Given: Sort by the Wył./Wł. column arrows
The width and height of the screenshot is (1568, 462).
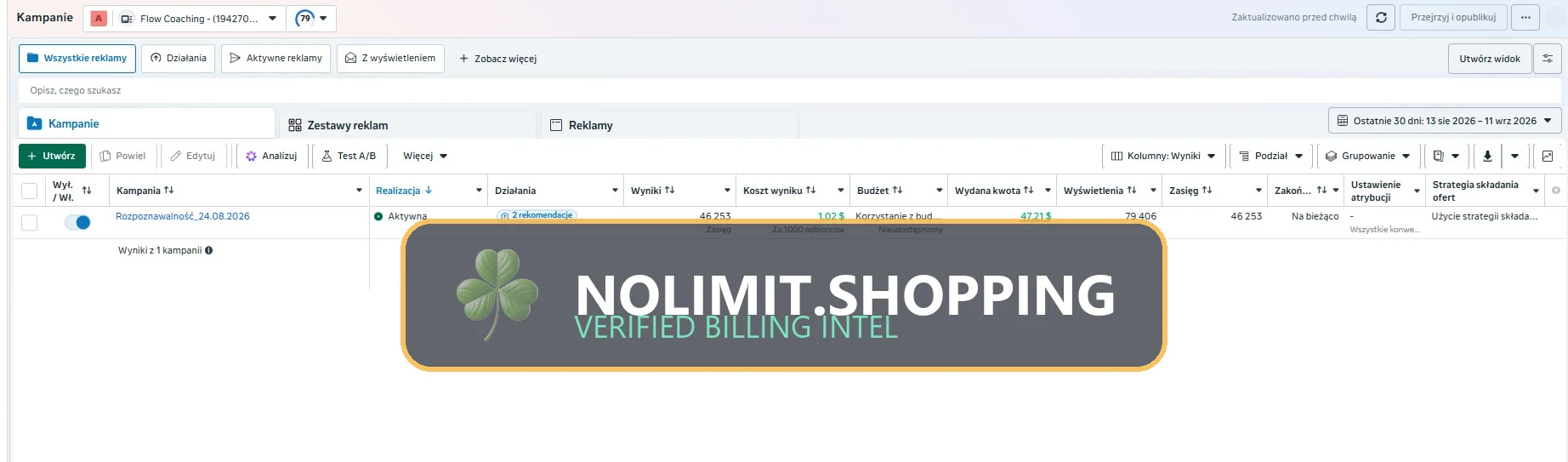Looking at the screenshot, I should [87, 191].
